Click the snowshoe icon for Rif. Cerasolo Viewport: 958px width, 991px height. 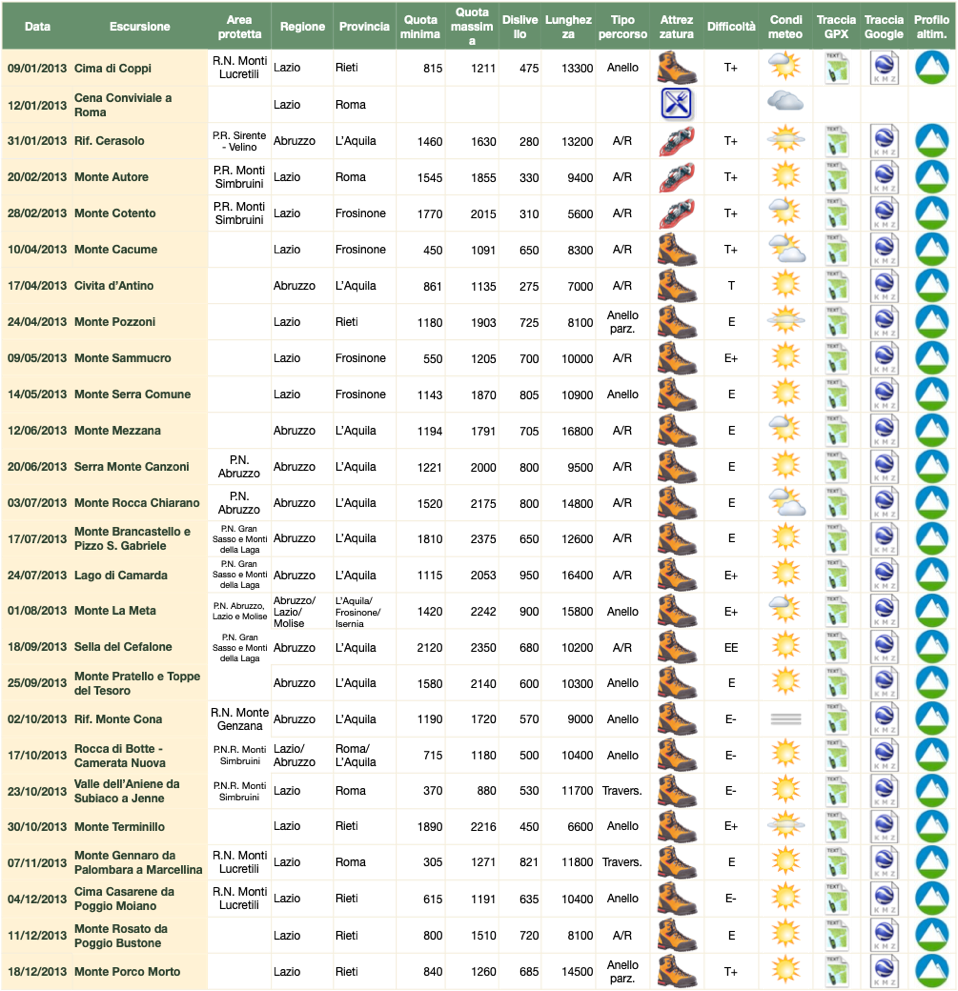point(676,141)
